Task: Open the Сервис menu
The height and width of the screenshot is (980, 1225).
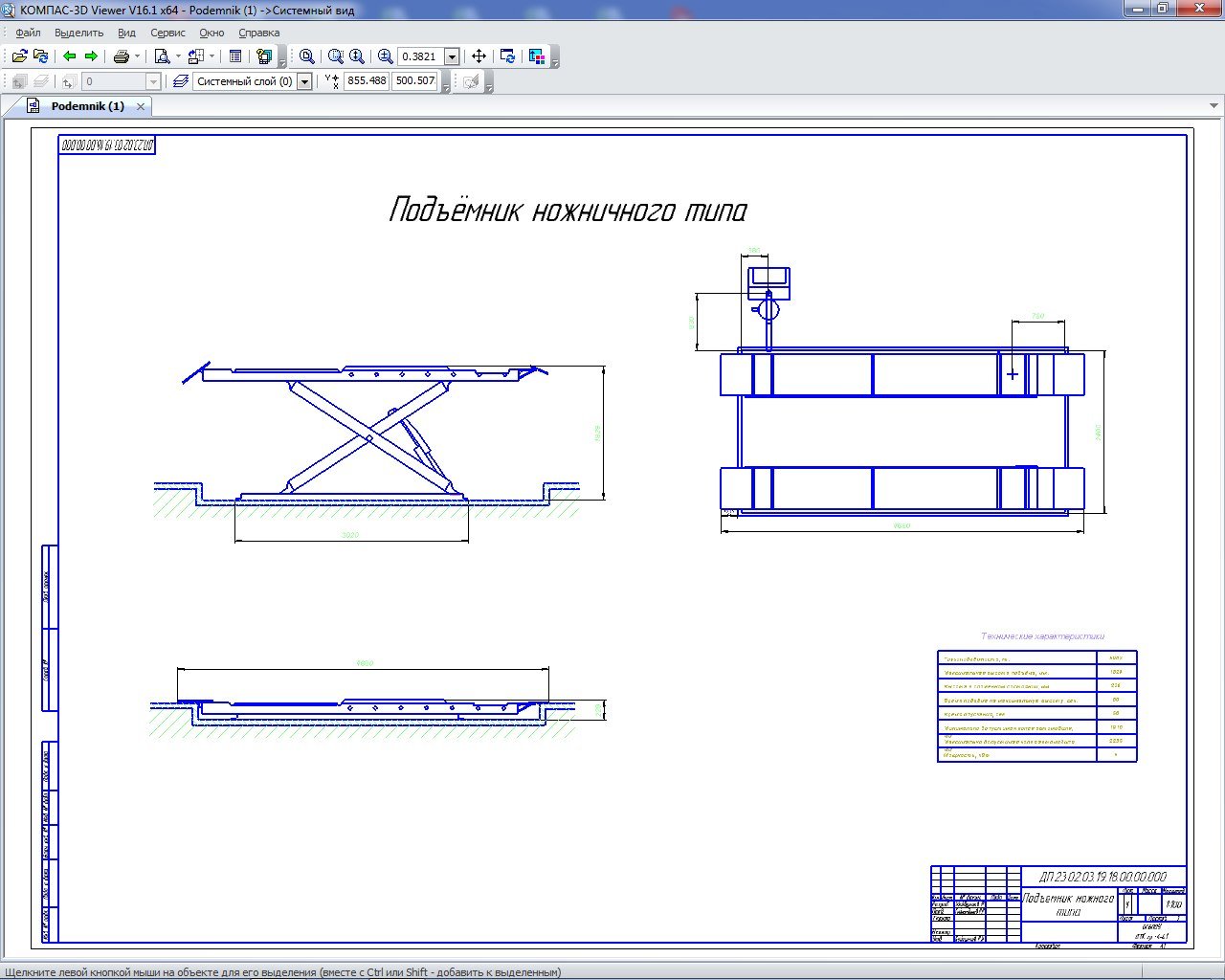Action: [x=167, y=33]
